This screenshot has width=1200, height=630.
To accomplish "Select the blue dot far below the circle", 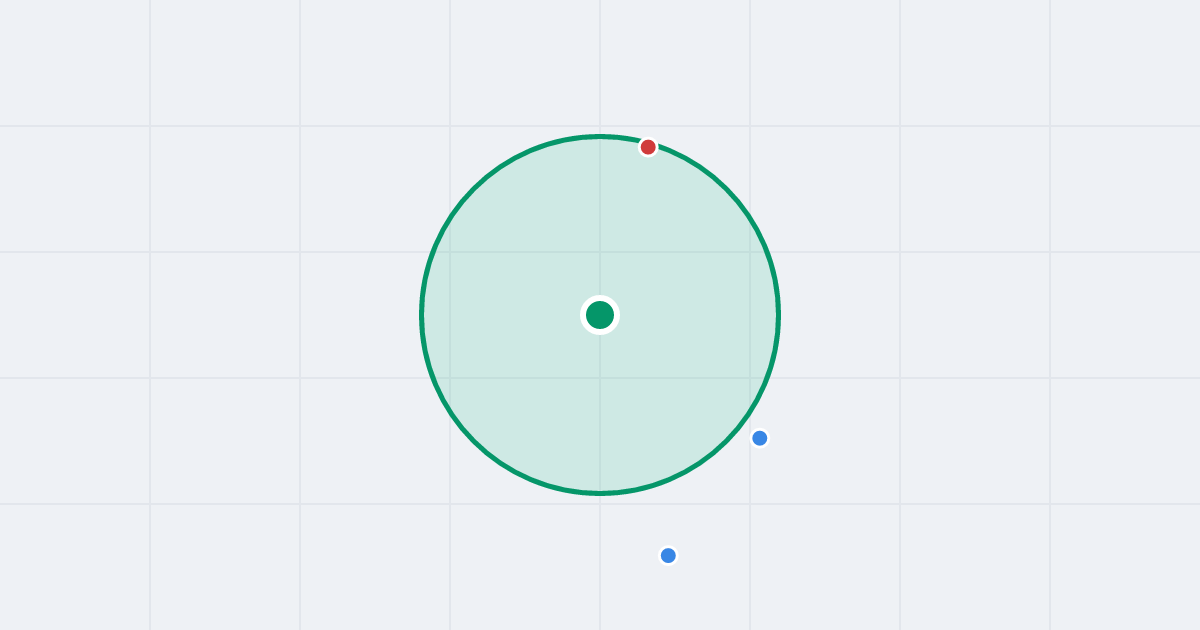I will [668, 555].
